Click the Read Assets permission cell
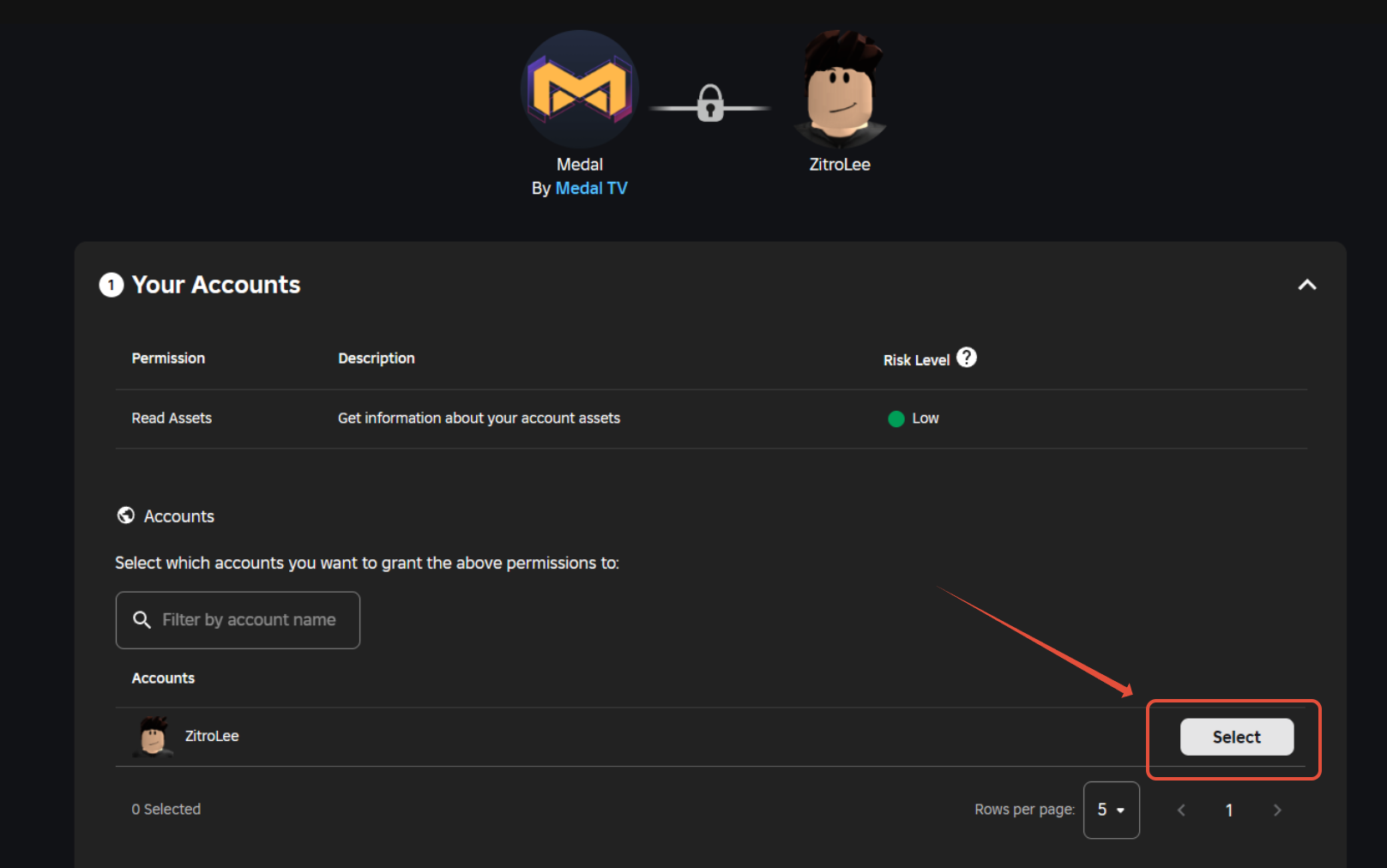Screen dimensions: 1387x868 pyautogui.click(x=172, y=418)
